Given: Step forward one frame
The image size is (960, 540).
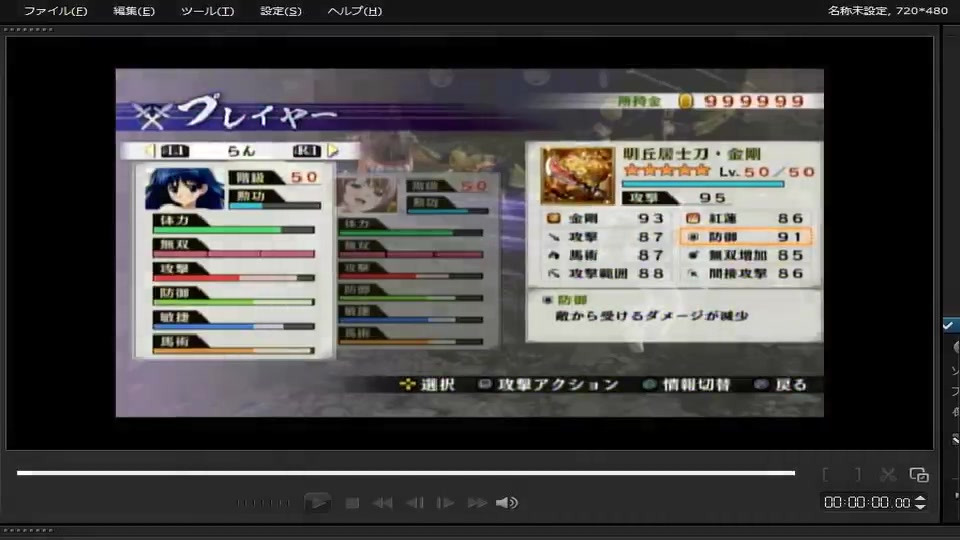Looking at the screenshot, I should click(445, 503).
